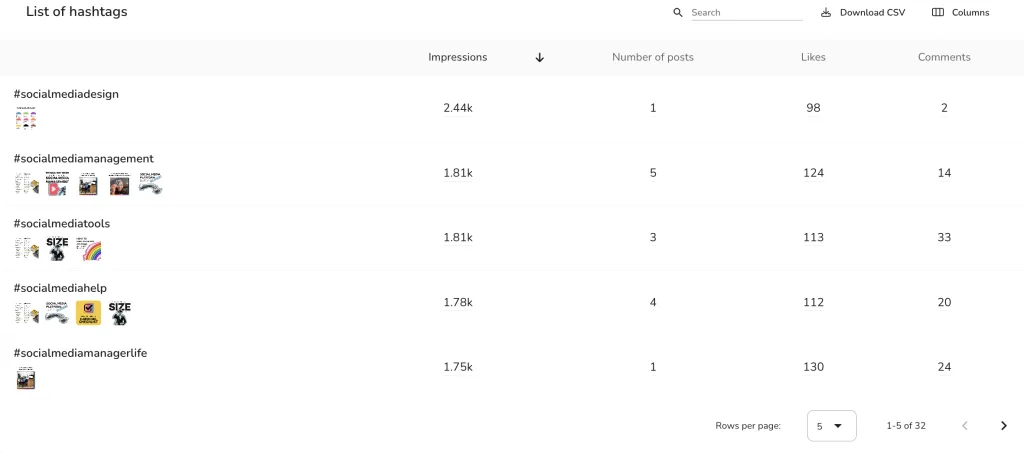1024x453 pixels.
Task: Click into the Search field
Action: coord(746,12)
